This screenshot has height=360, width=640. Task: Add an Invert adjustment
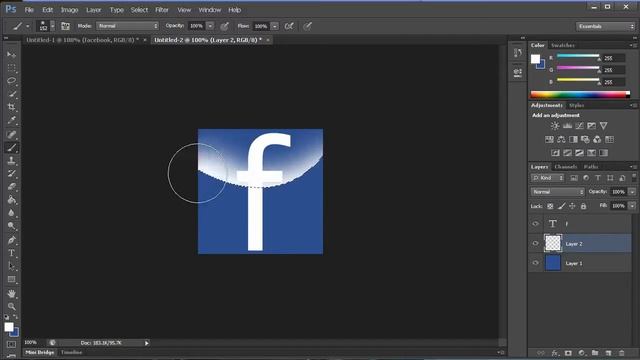(x=555, y=153)
